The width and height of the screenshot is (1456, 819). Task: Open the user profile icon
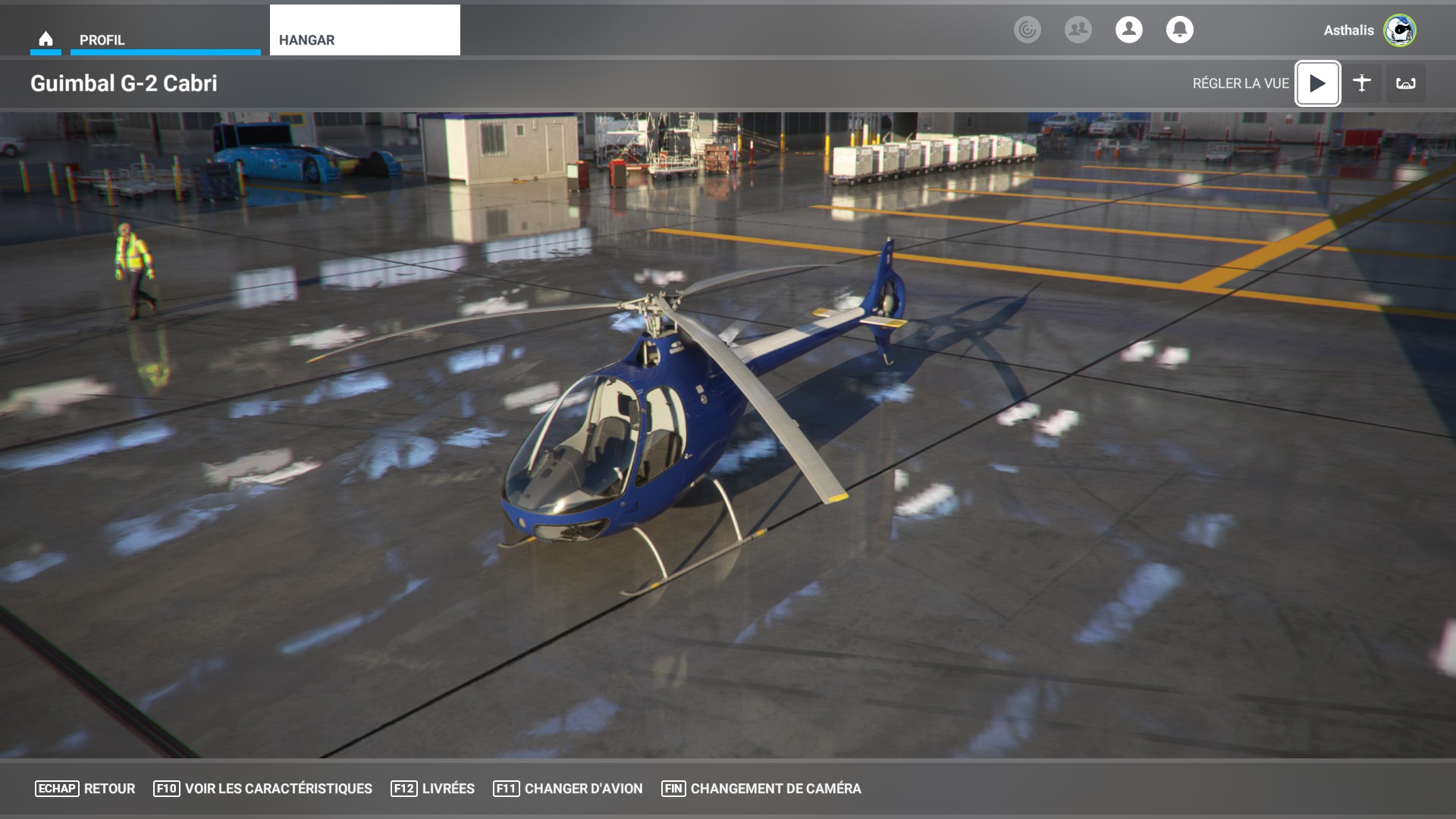click(1128, 30)
